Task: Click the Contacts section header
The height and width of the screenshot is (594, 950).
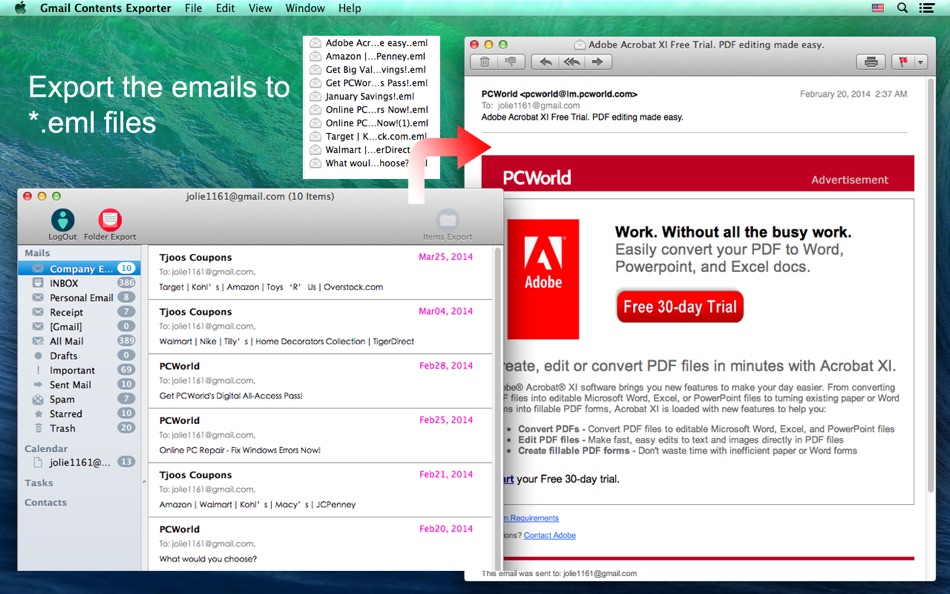Action: coord(45,502)
